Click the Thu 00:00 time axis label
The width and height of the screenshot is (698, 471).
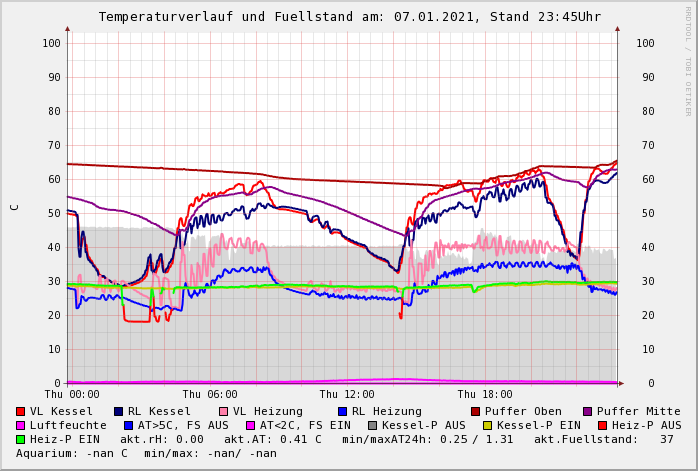pyautogui.click(x=72, y=395)
